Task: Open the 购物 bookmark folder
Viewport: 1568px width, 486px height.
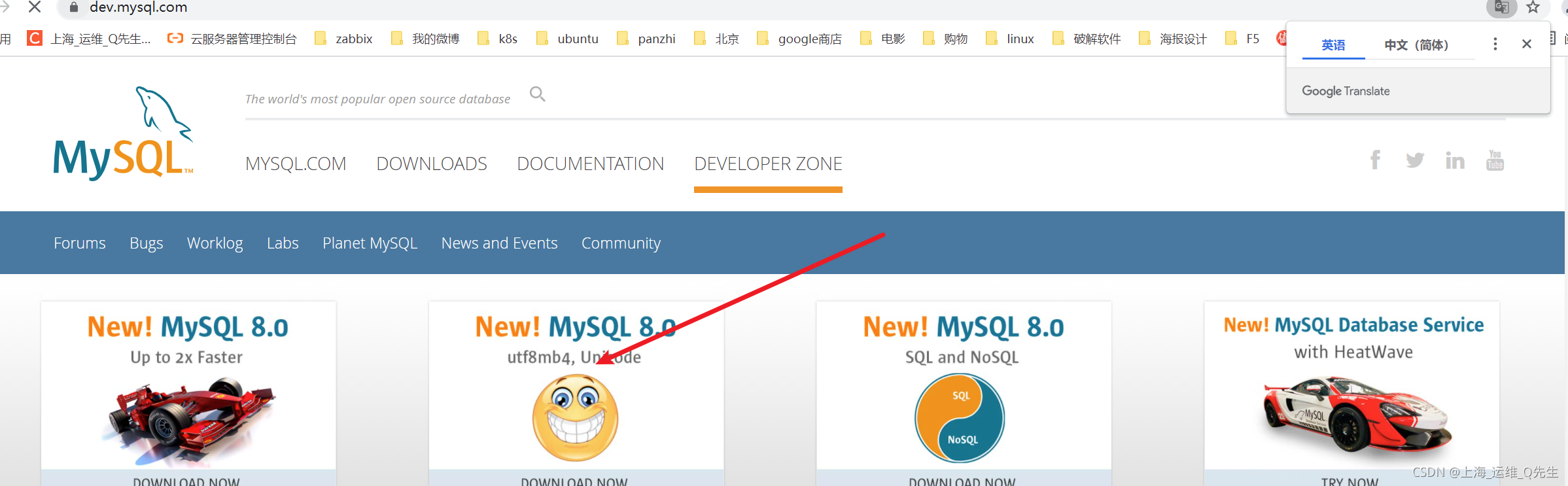Action: tap(945, 39)
